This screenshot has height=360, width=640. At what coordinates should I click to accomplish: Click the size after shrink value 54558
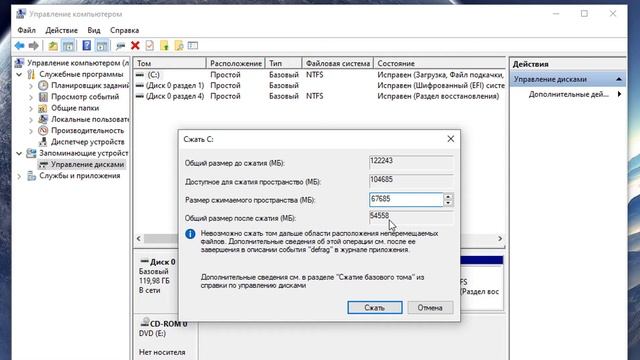[411, 218]
